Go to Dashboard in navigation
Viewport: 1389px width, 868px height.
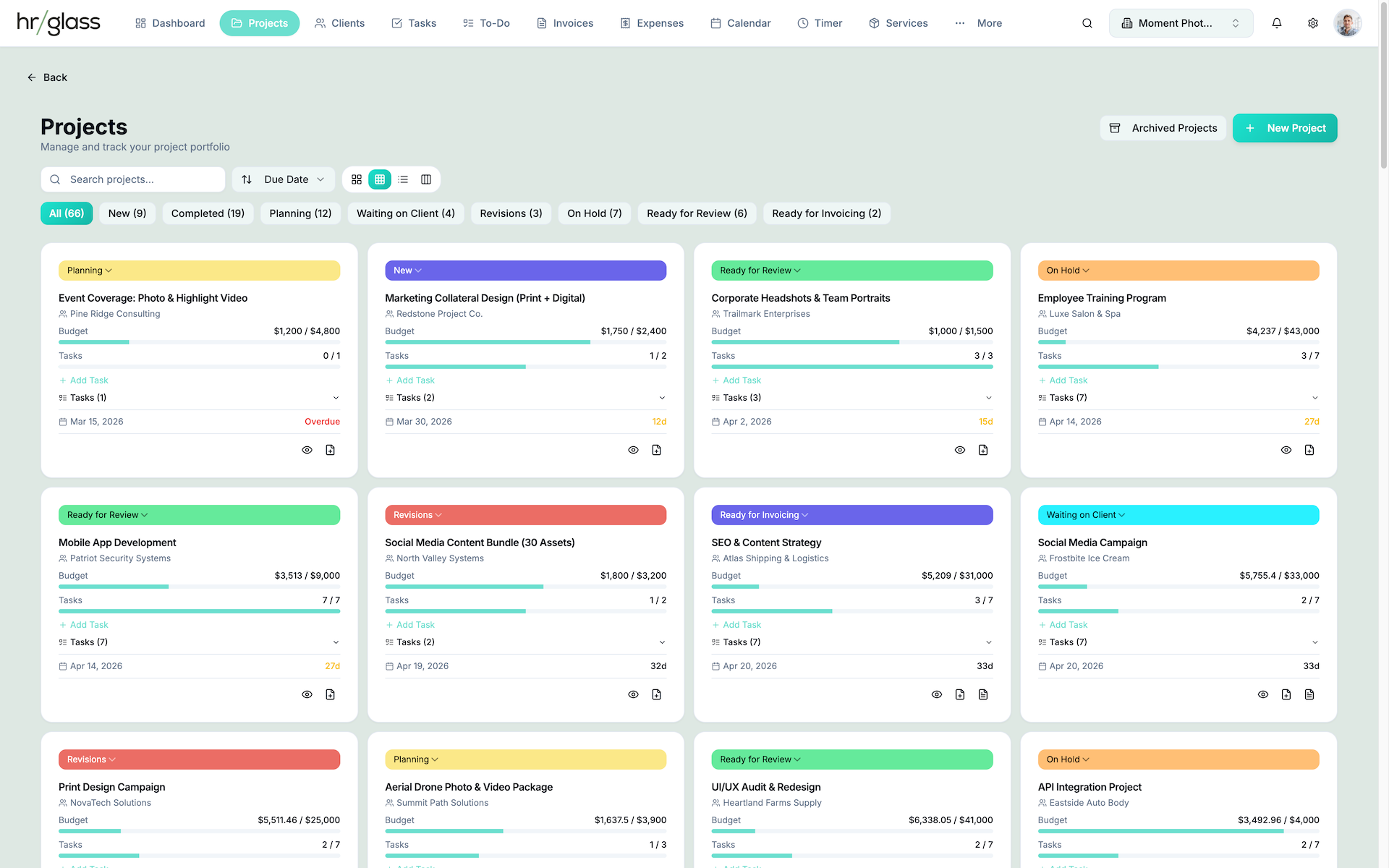pos(170,23)
